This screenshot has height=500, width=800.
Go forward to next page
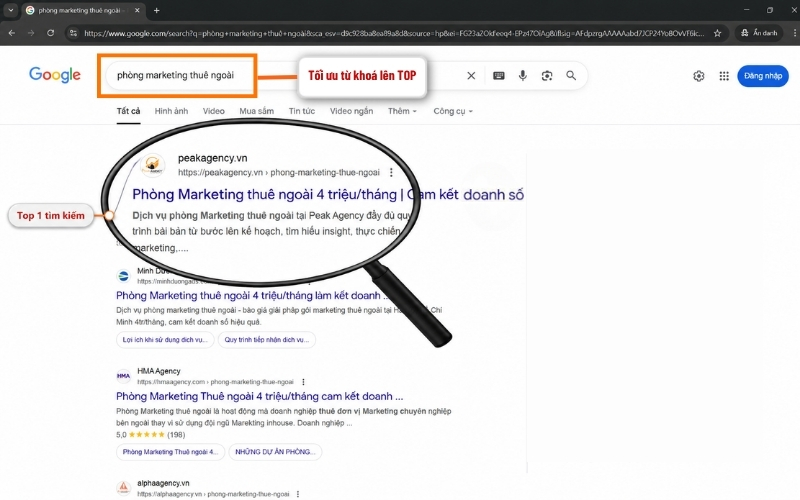31,33
